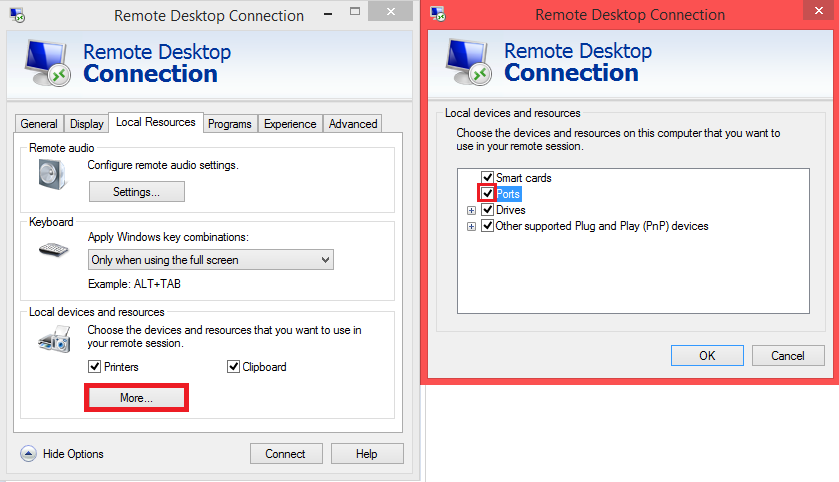Select the Local Resources tab
The width and height of the screenshot is (839, 482).
[156, 122]
